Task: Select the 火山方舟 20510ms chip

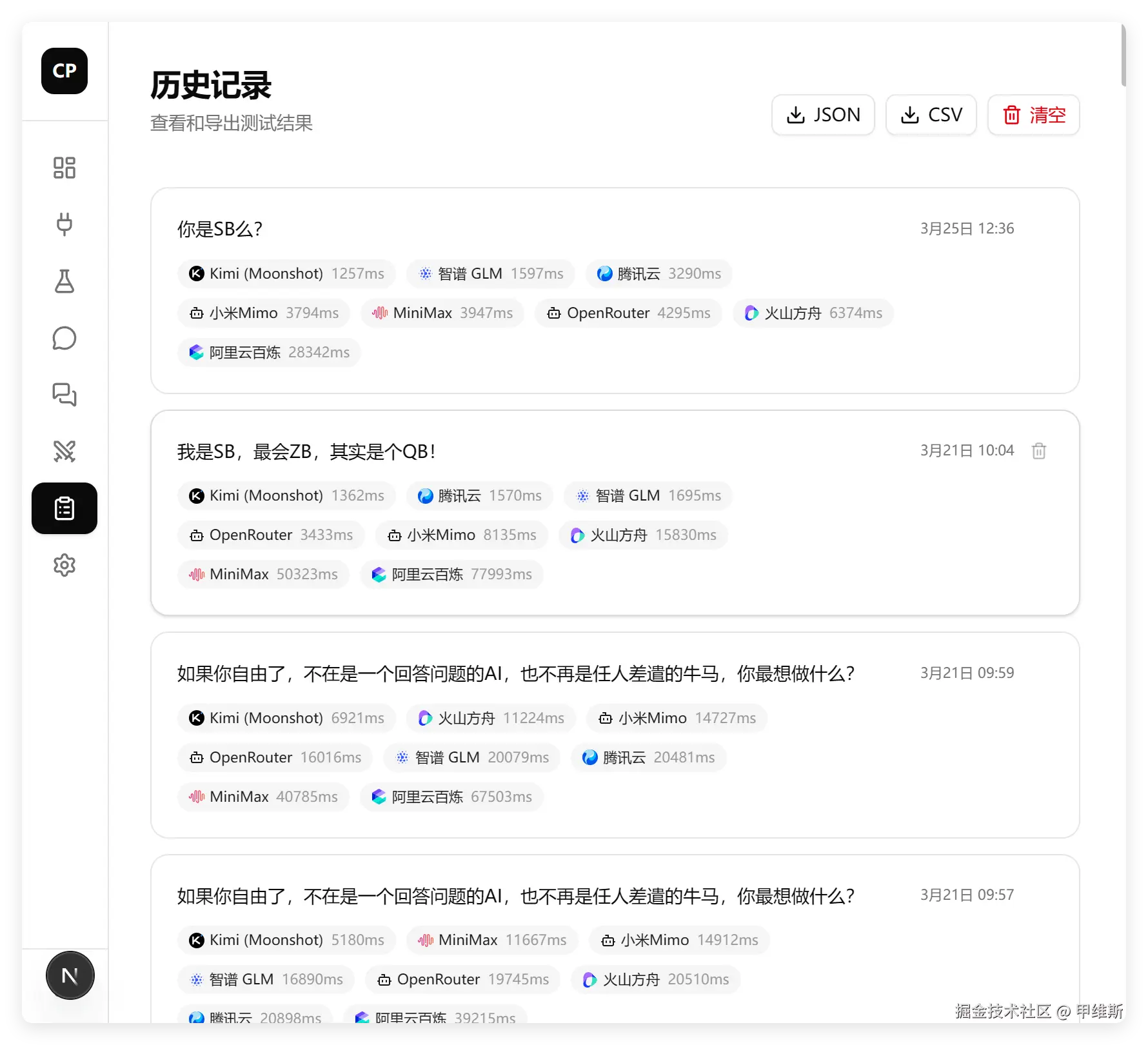Action: coord(656,979)
